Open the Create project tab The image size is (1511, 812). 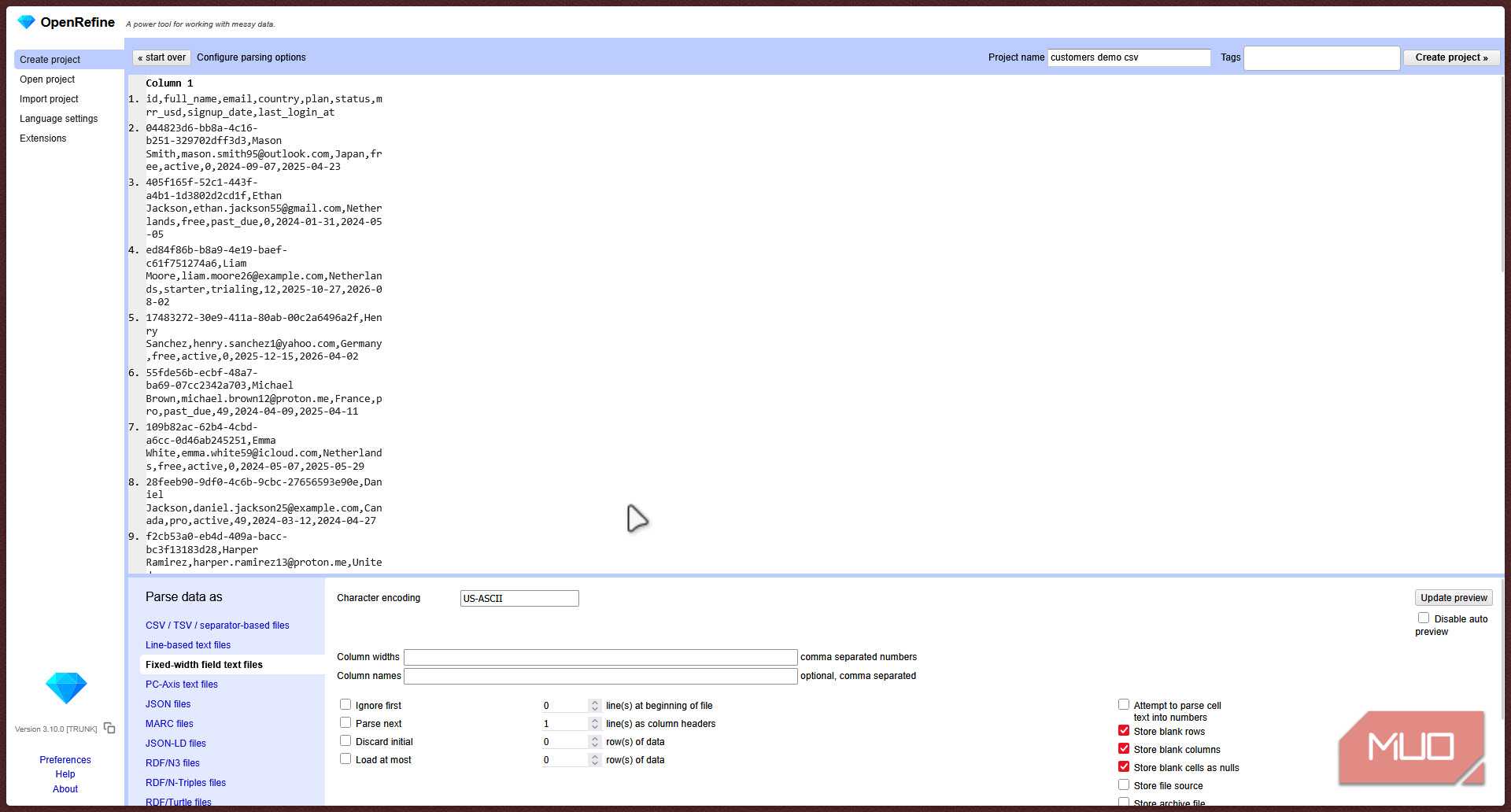click(68, 60)
